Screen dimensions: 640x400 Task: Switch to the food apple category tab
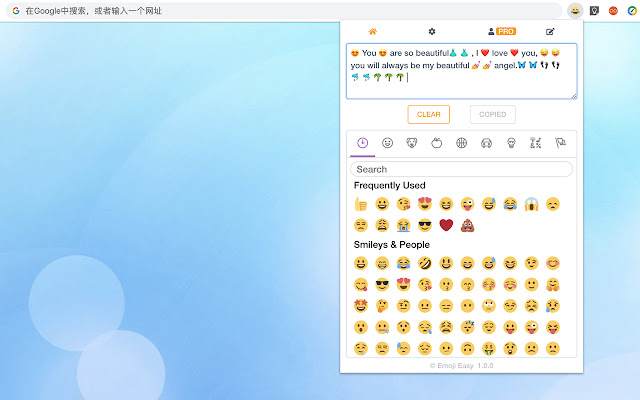(437, 143)
